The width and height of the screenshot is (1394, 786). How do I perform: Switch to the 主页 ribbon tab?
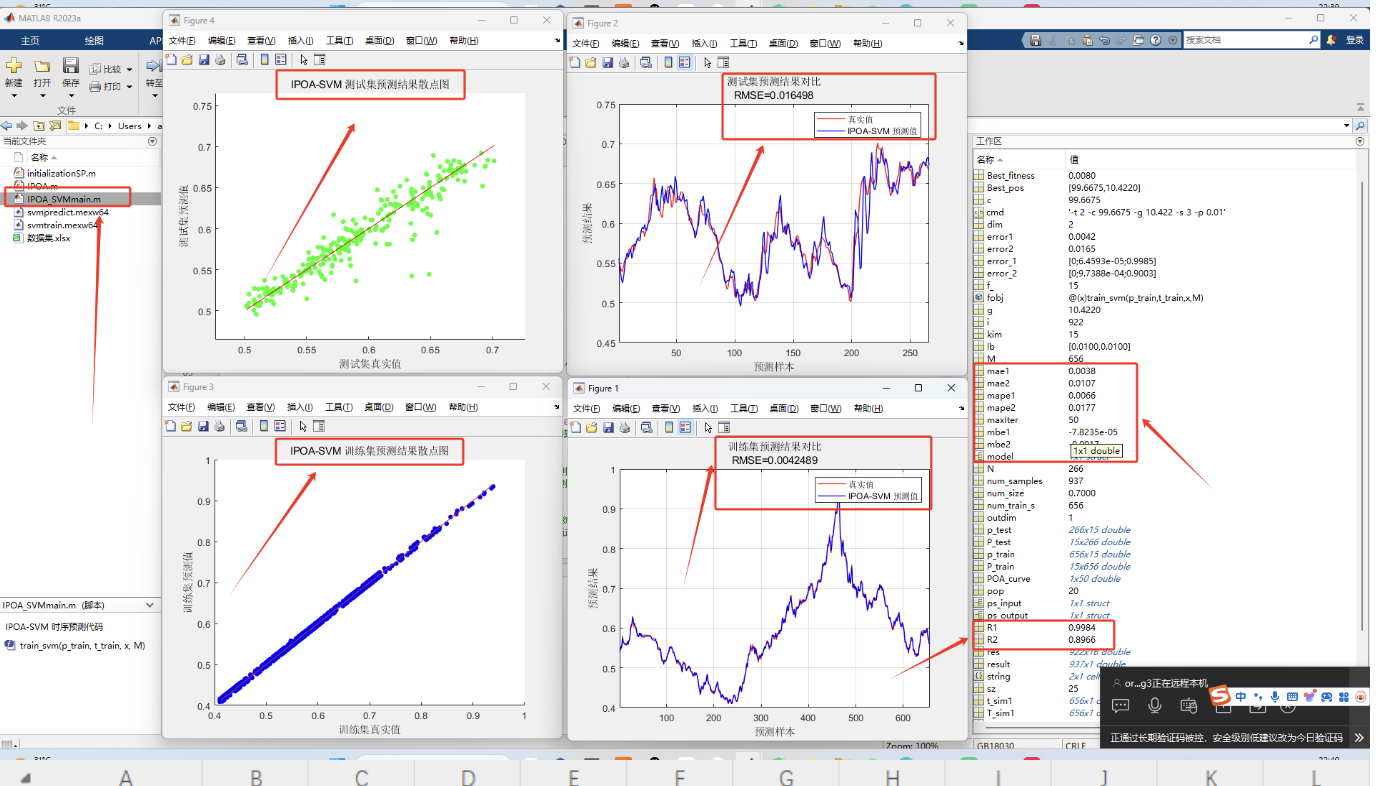tap(31, 40)
